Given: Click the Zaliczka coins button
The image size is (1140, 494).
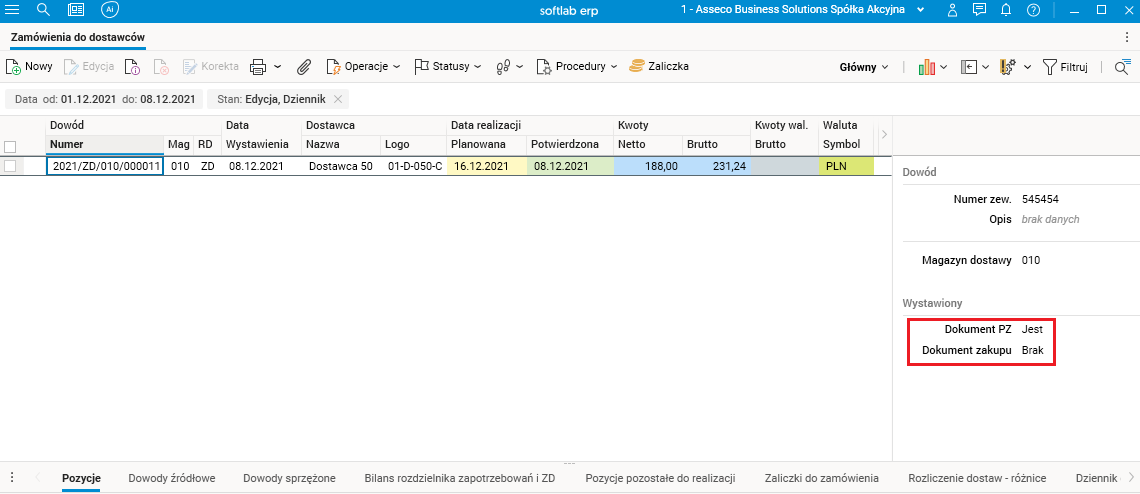Looking at the screenshot, I should pos(659,66).
